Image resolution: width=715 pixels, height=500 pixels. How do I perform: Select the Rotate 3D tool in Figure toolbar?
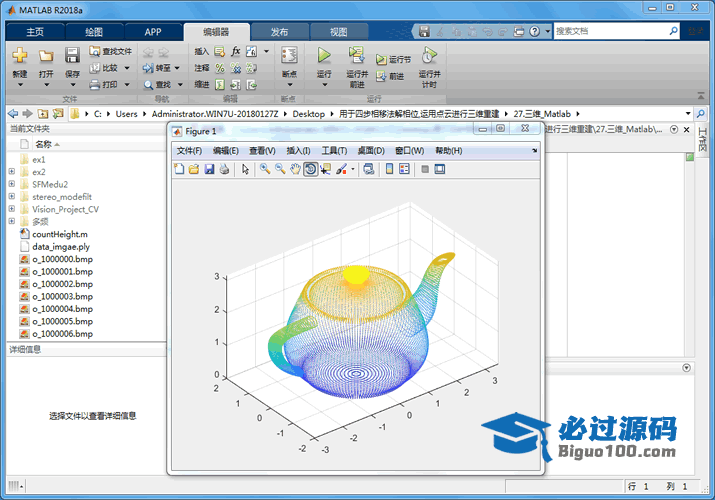click(310, 169)
